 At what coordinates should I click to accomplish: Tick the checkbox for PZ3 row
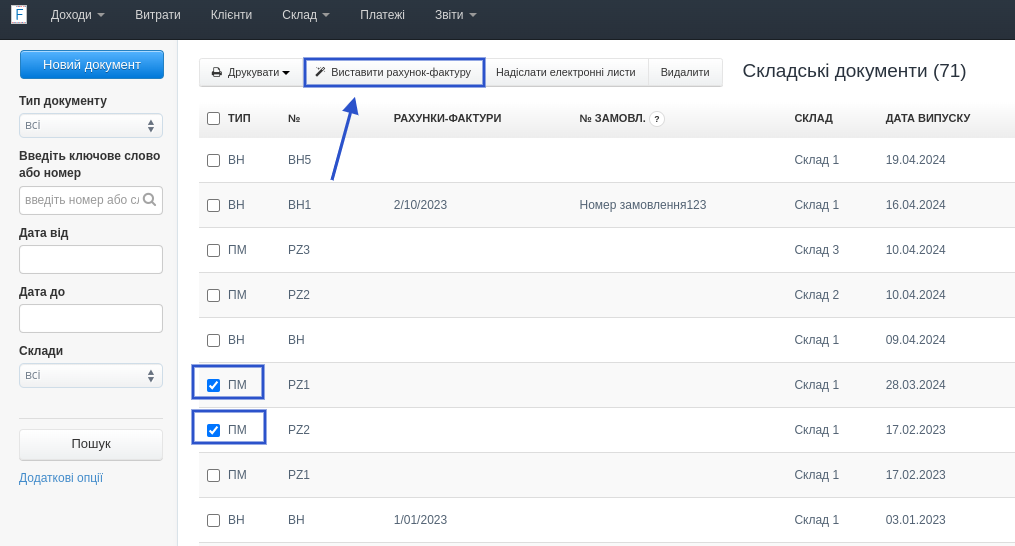213,250
